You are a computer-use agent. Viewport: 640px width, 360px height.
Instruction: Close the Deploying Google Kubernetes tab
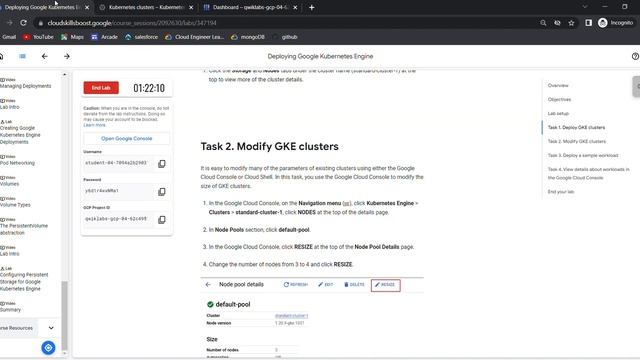[x=87, y=7]
